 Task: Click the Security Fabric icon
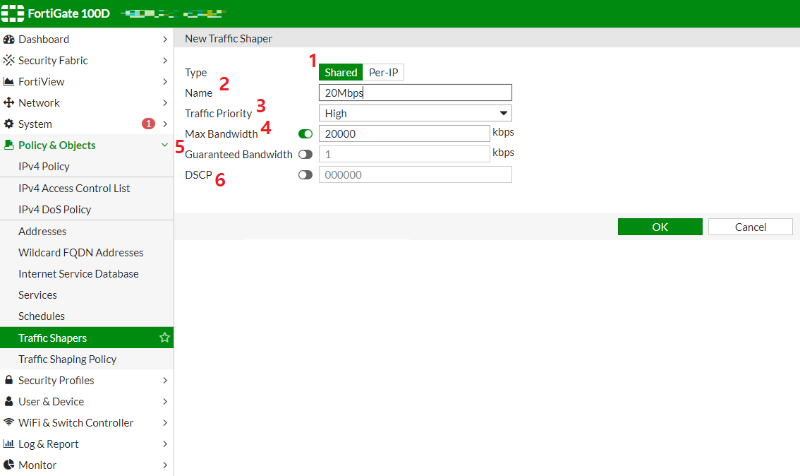9,61
